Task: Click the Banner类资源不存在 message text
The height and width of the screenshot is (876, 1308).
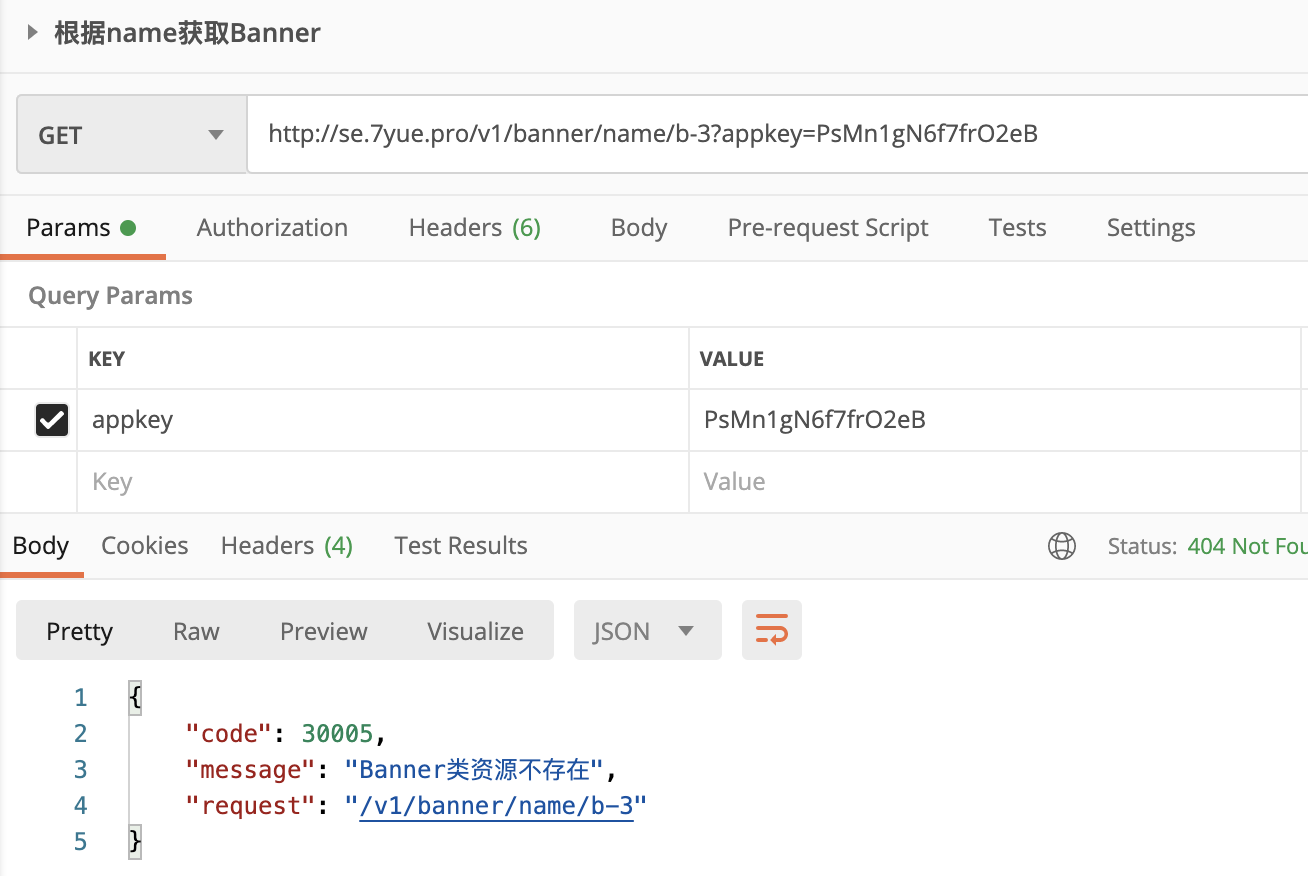Action: coord(475,770)
